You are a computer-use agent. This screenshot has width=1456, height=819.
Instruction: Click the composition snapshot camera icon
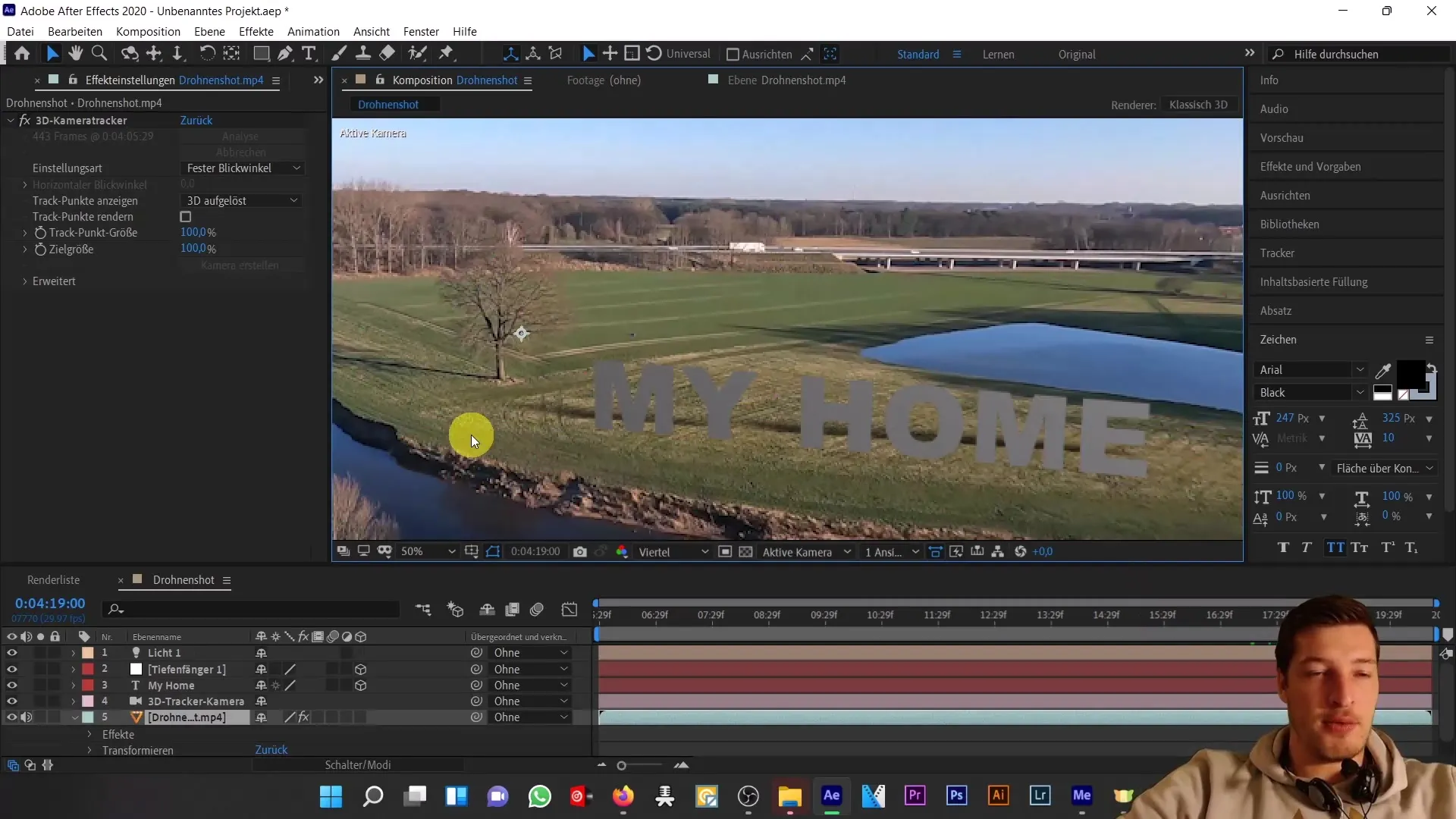(580, 552)
